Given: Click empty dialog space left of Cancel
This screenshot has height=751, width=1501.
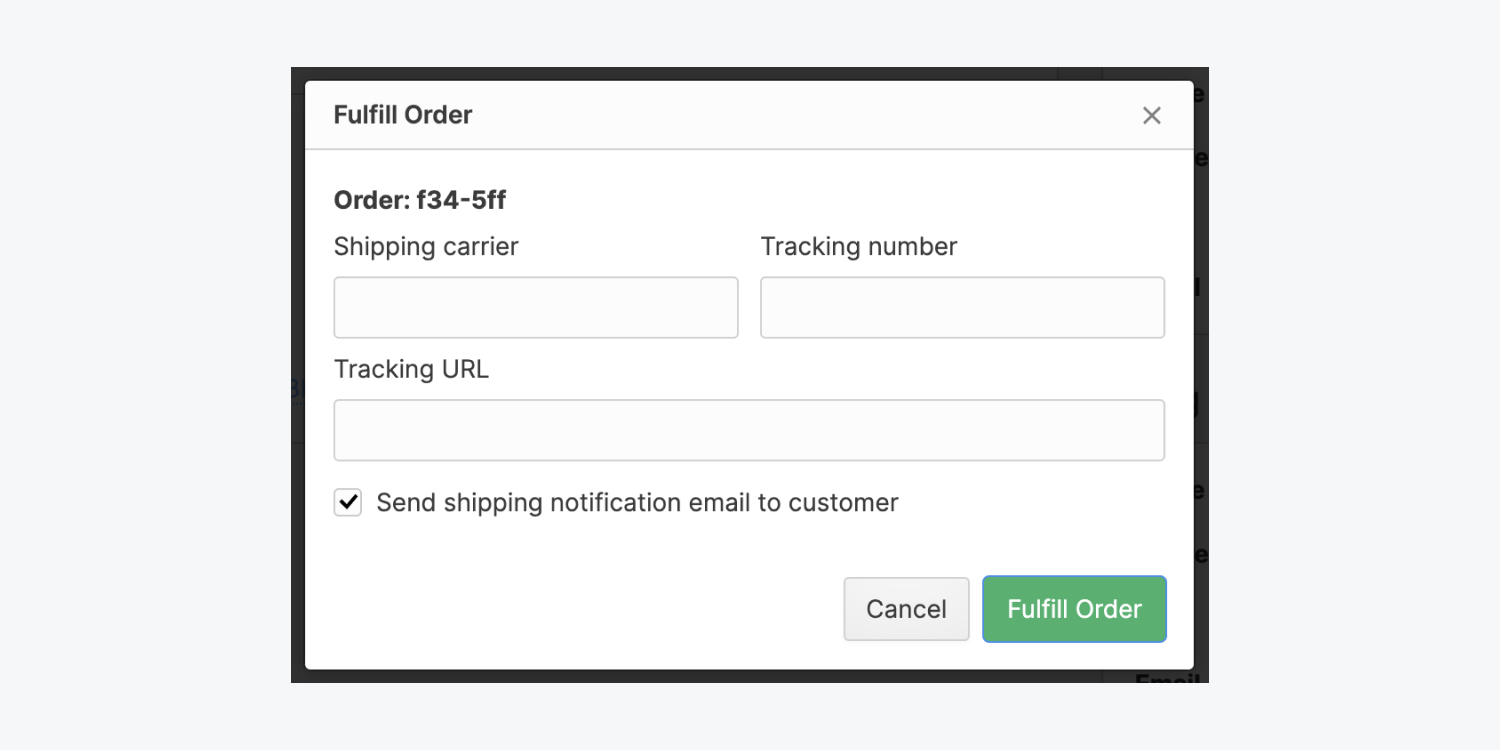Looking at the screenshot, I should coord(580,609).
